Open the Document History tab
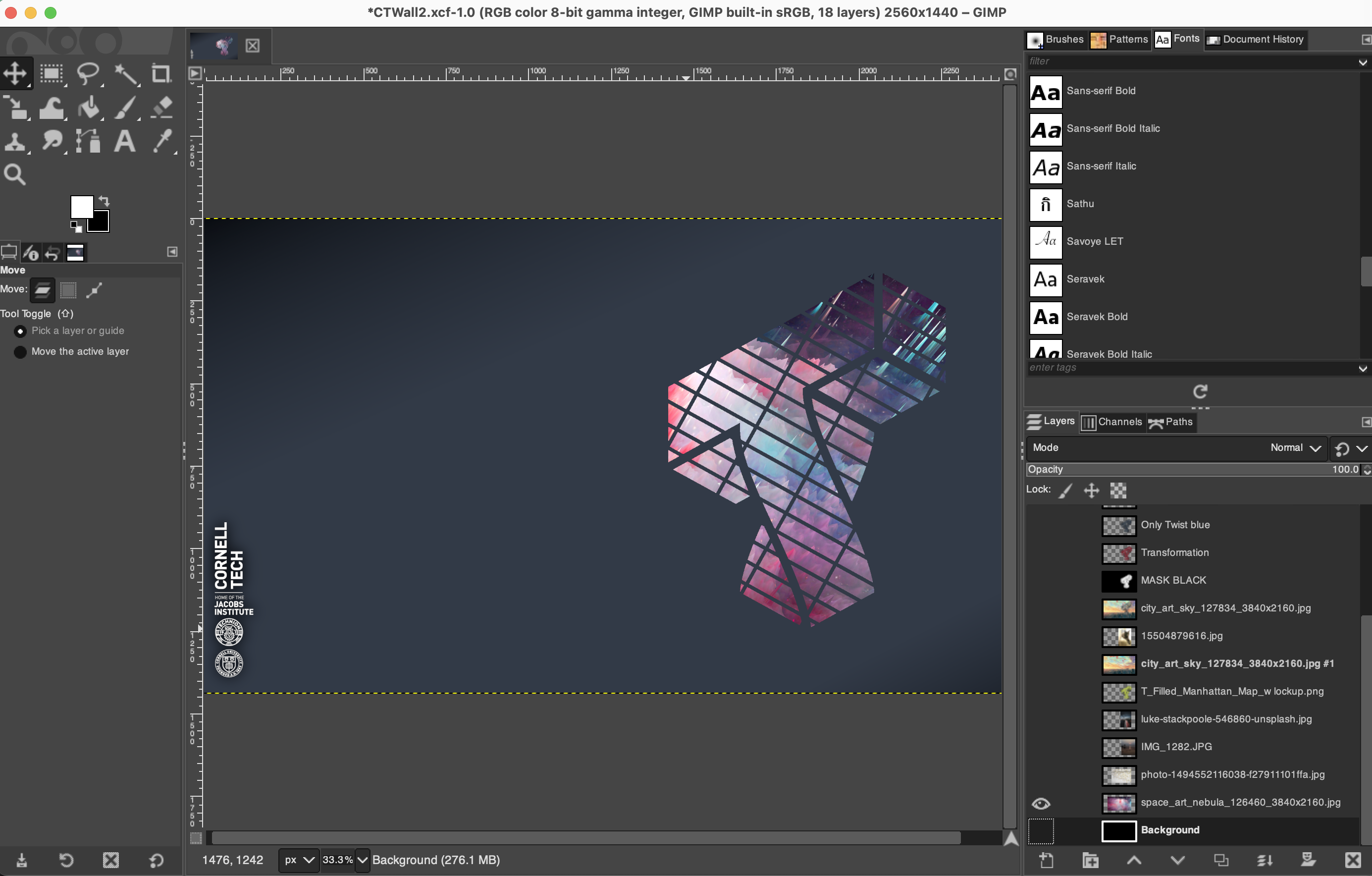The width and height of the screenshot is (1372, 876). 1255,39
